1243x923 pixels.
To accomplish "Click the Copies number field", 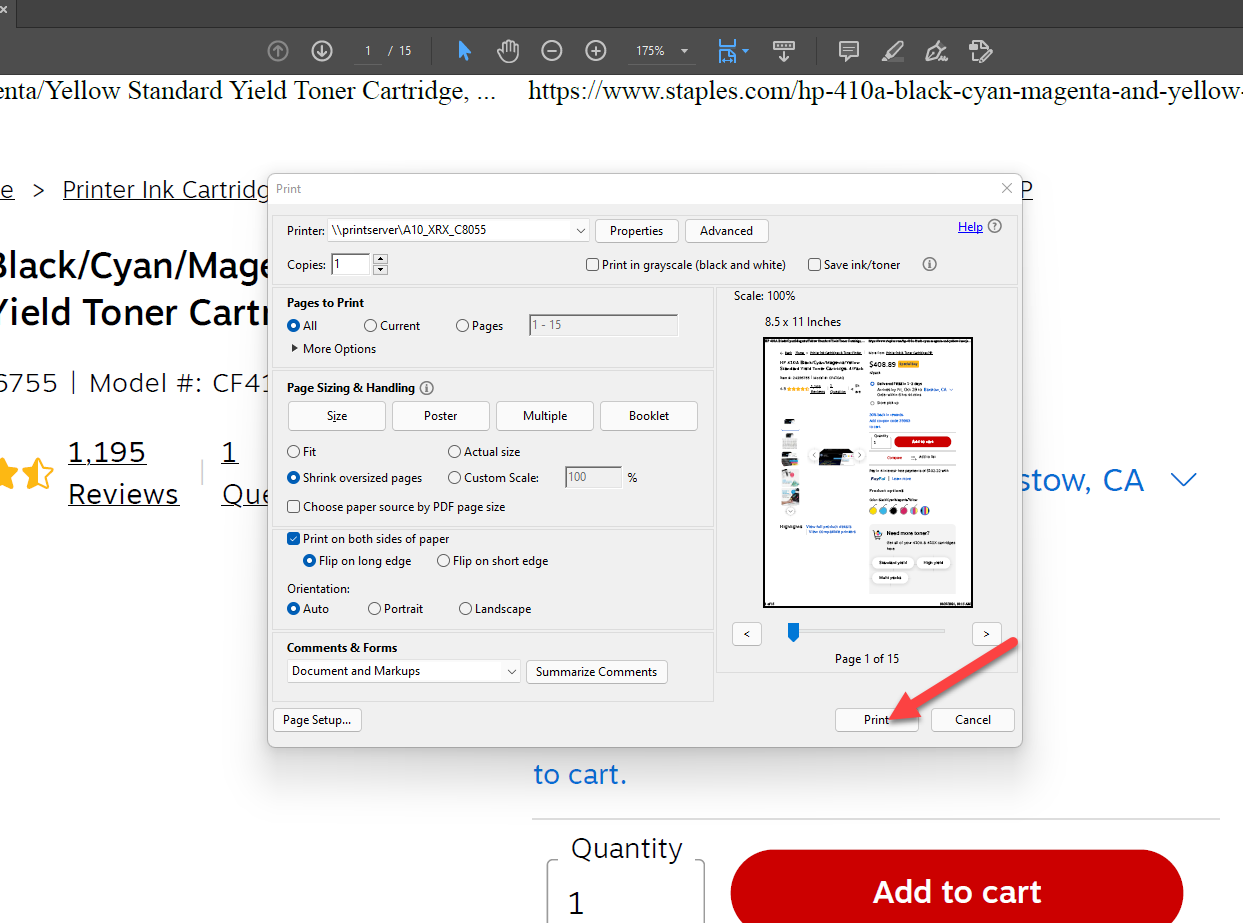I will pos(351,265).
